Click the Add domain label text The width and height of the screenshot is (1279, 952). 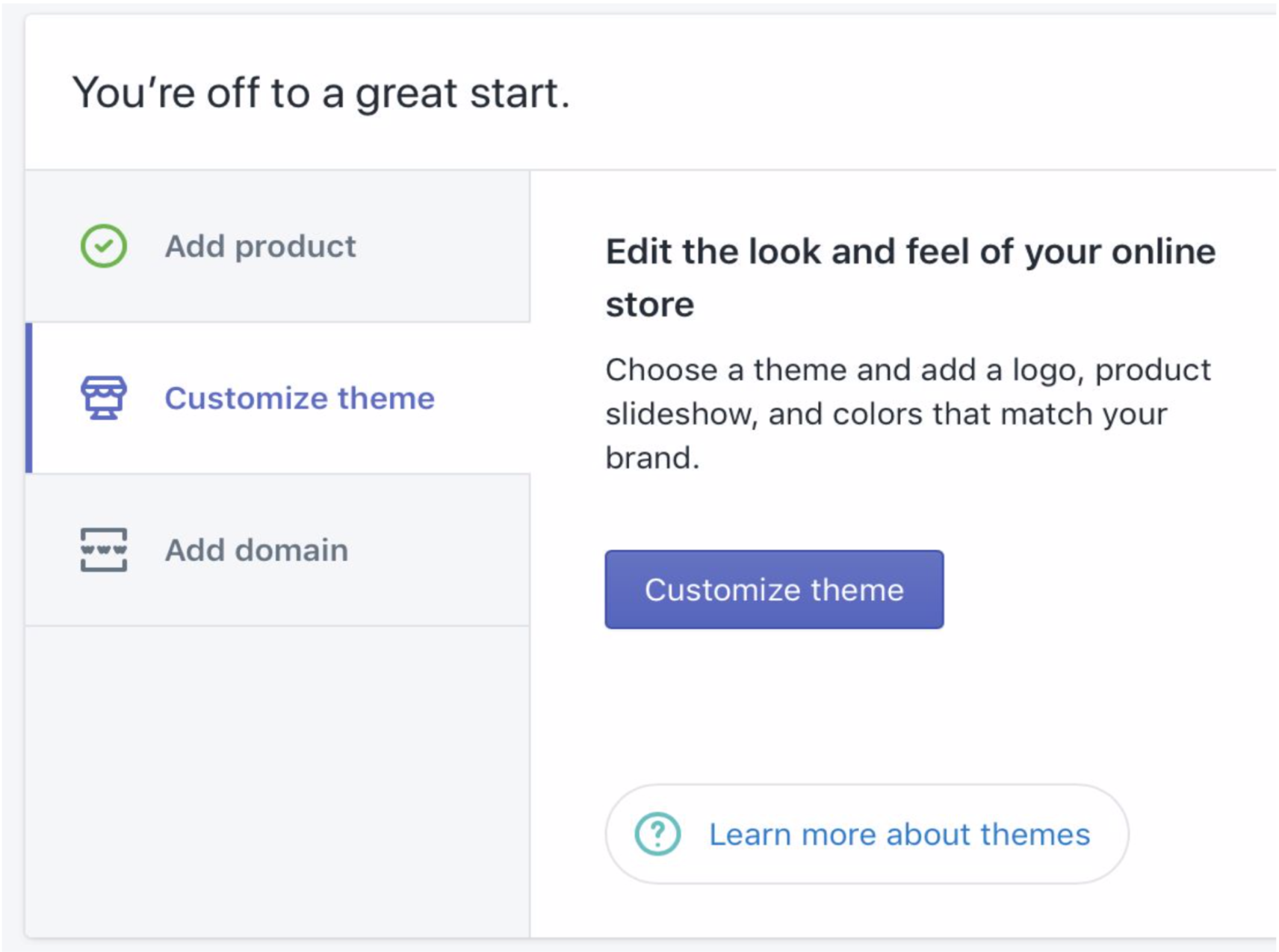coord(256,549)
